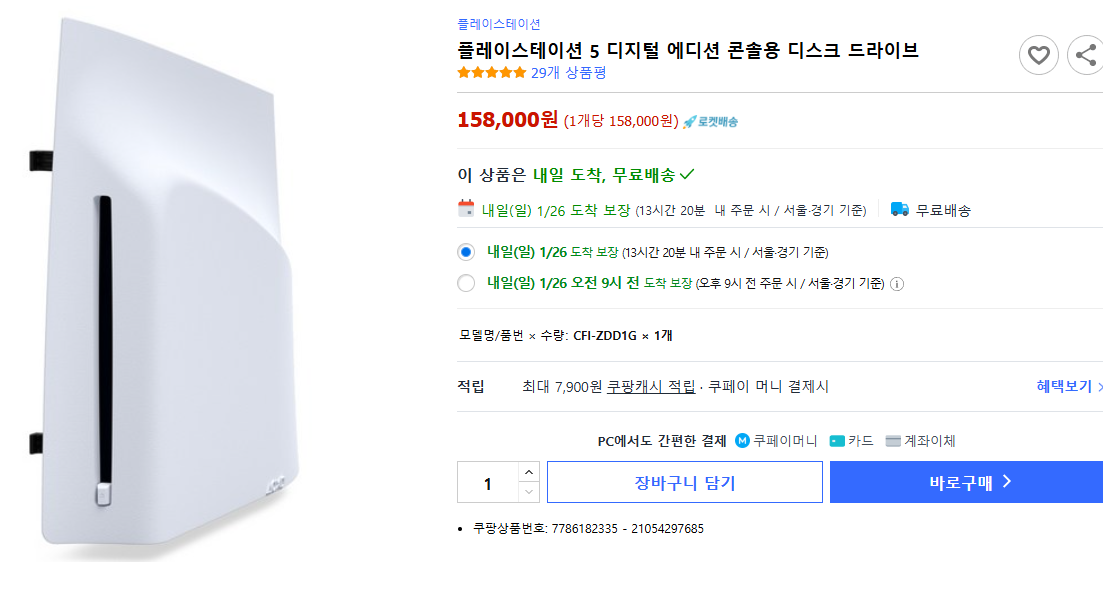Click the share icon beside the heart
The width and height of the screenshot is (1103, 592).
click(x=1086, y=55)
